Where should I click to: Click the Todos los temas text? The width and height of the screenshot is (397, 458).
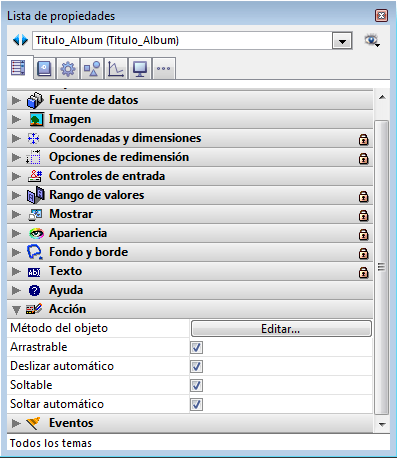51,443
